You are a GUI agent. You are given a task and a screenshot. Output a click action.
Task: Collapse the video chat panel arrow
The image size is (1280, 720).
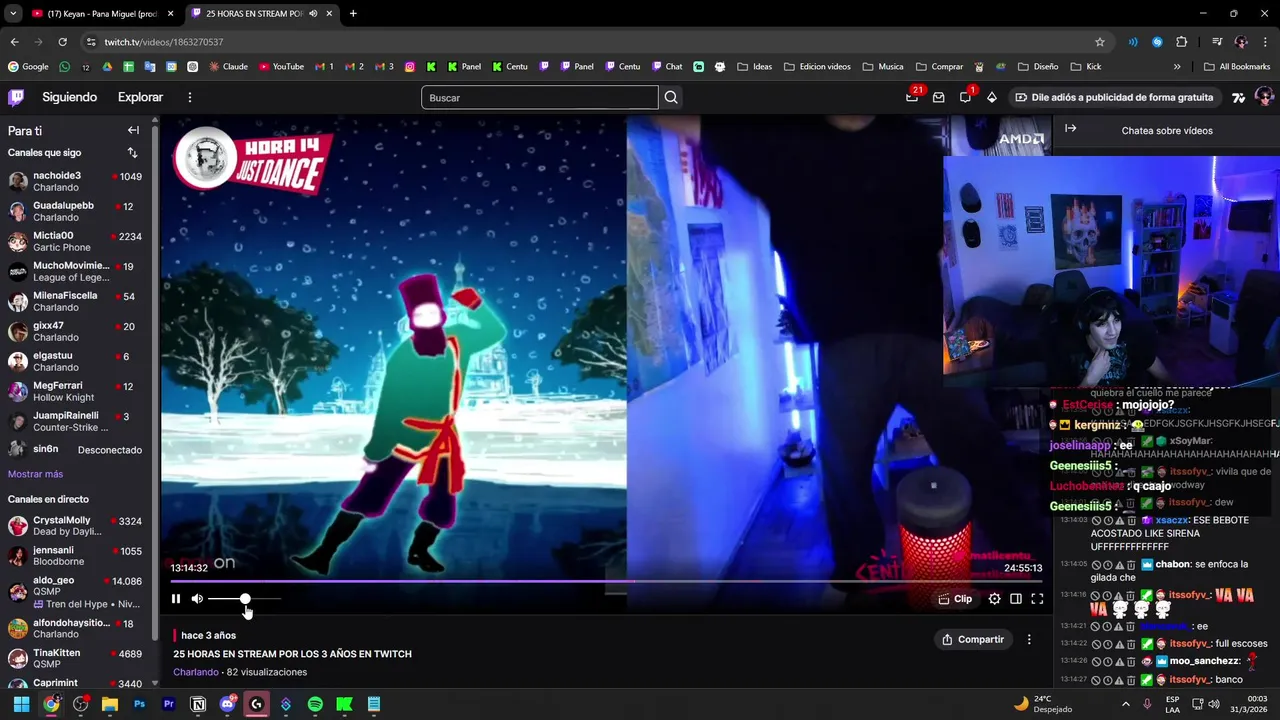[1070, 129]
